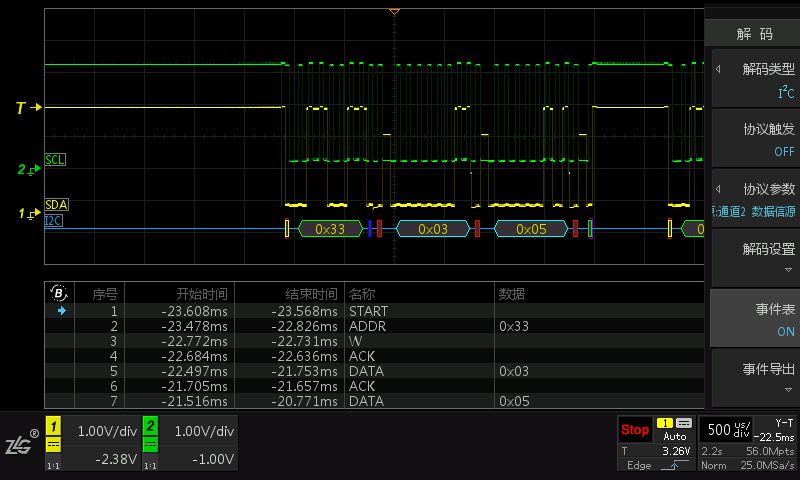800x480 pixels.
Task: Click the decoded 0x33 bus packet
Action: coord(330,229)
